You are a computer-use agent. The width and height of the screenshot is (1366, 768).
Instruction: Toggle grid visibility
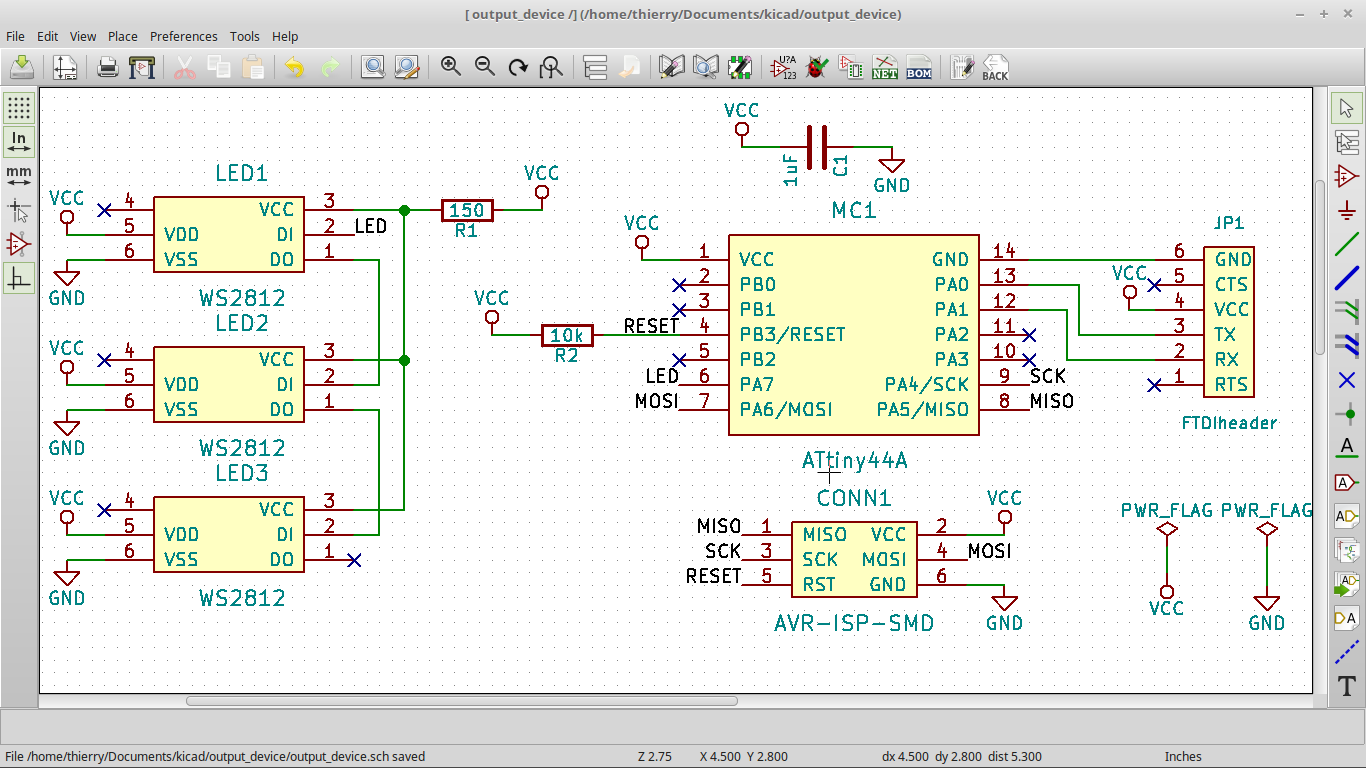point(19,108)
